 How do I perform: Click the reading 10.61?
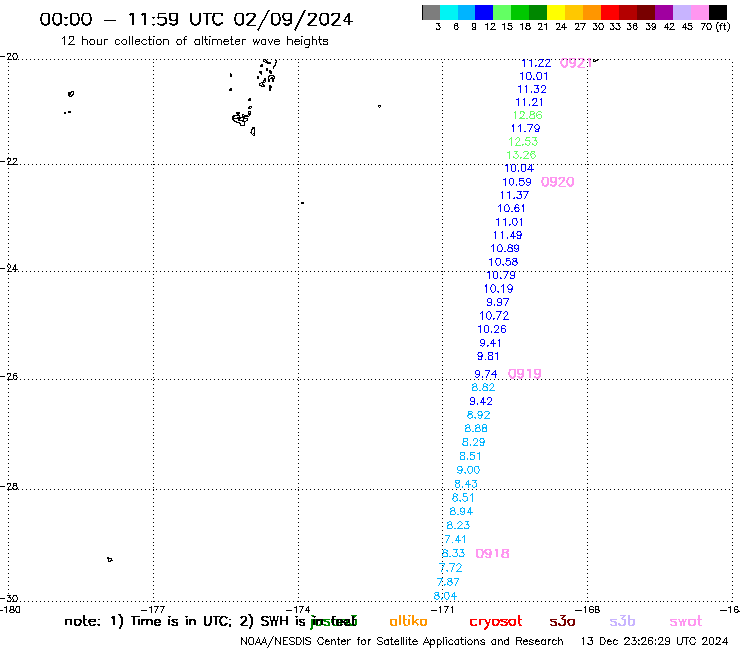pyautogui.click(x=511, y=209)
